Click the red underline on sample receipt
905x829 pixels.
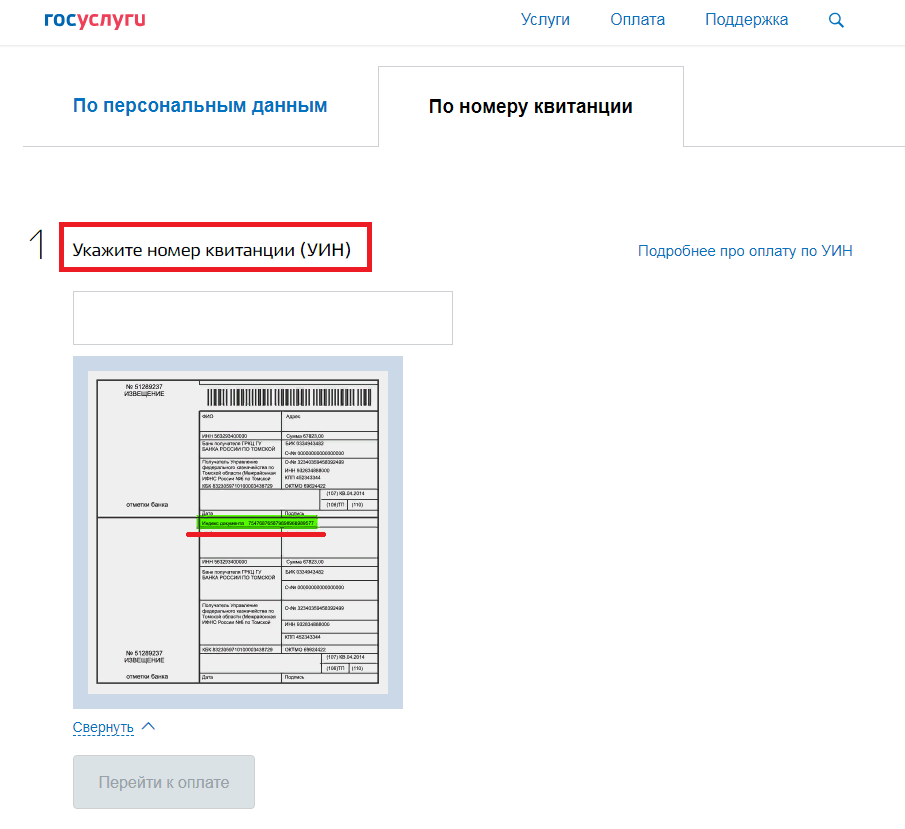[x=256, y=534]
